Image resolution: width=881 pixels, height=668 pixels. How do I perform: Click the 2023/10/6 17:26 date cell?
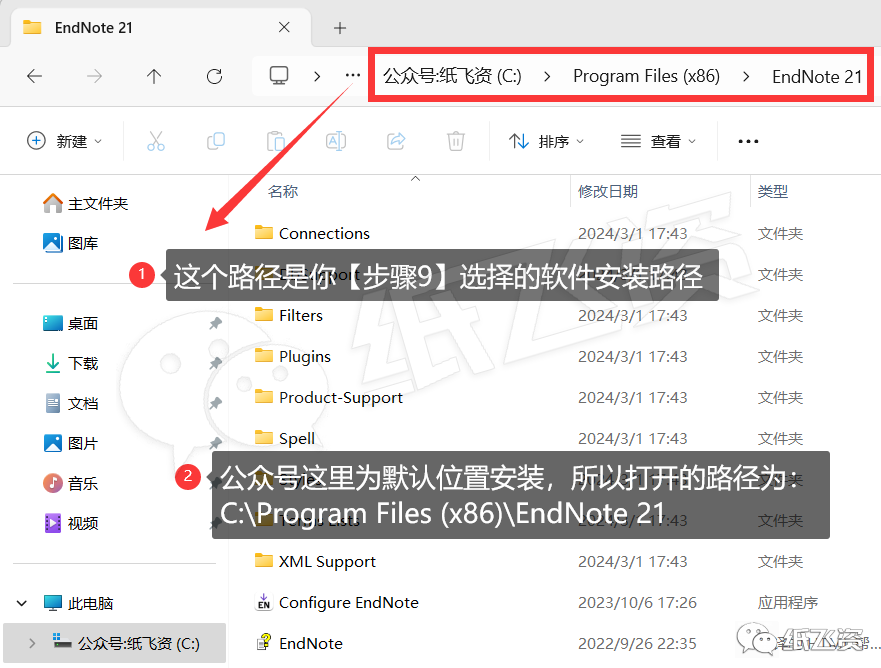637,602
